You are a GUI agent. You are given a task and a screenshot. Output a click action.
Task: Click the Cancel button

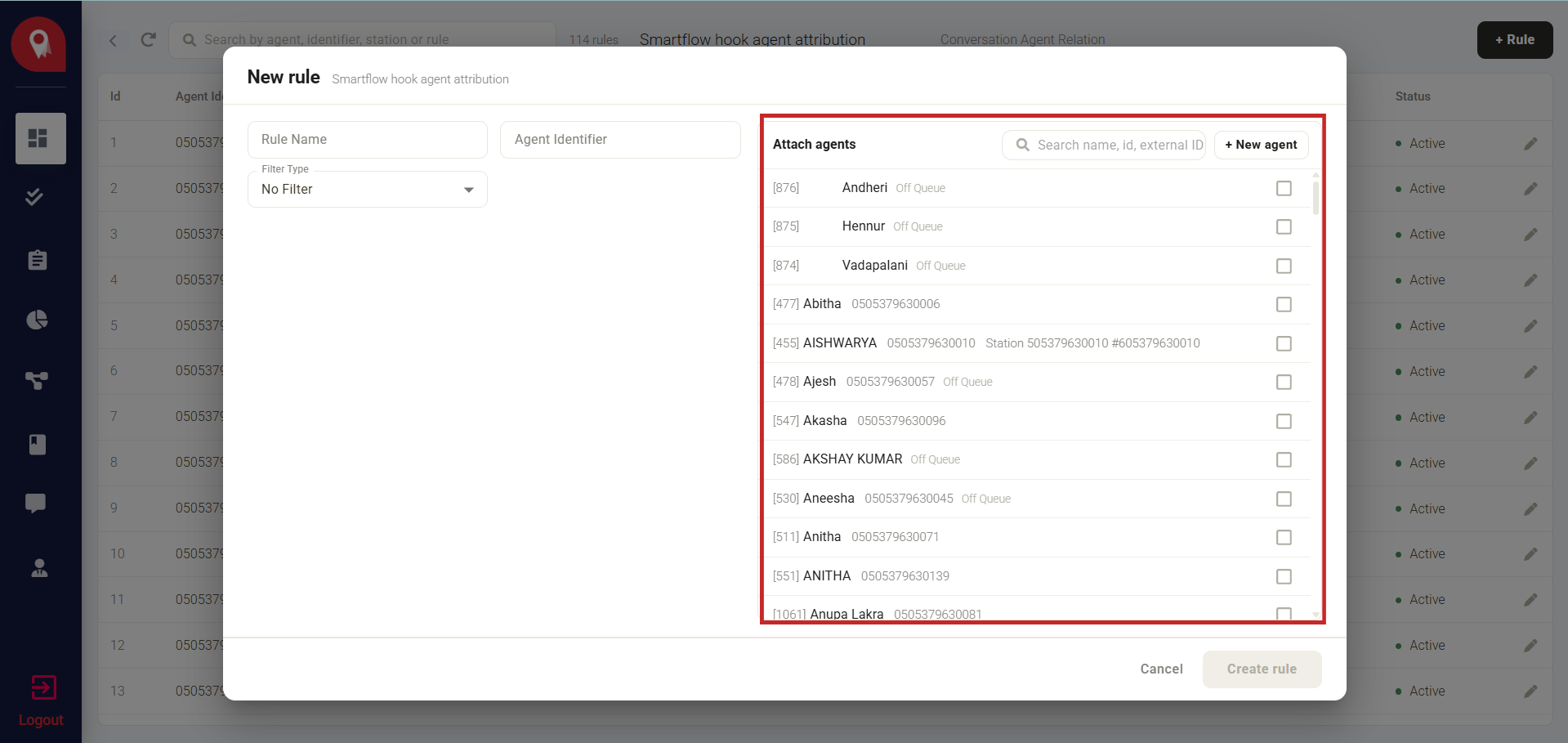(x=1161, y=669)
